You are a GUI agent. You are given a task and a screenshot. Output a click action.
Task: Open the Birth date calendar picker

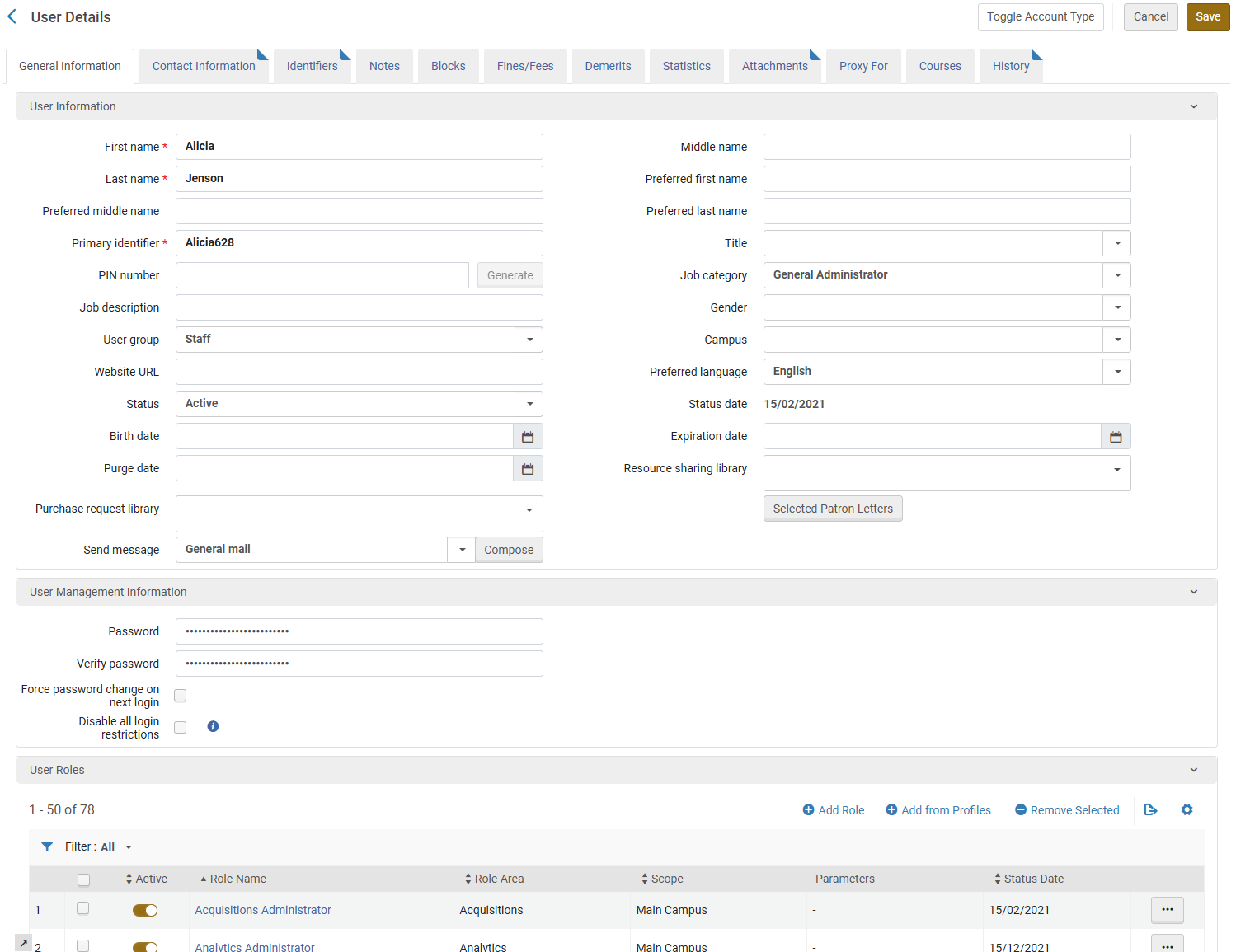point(528,436)
